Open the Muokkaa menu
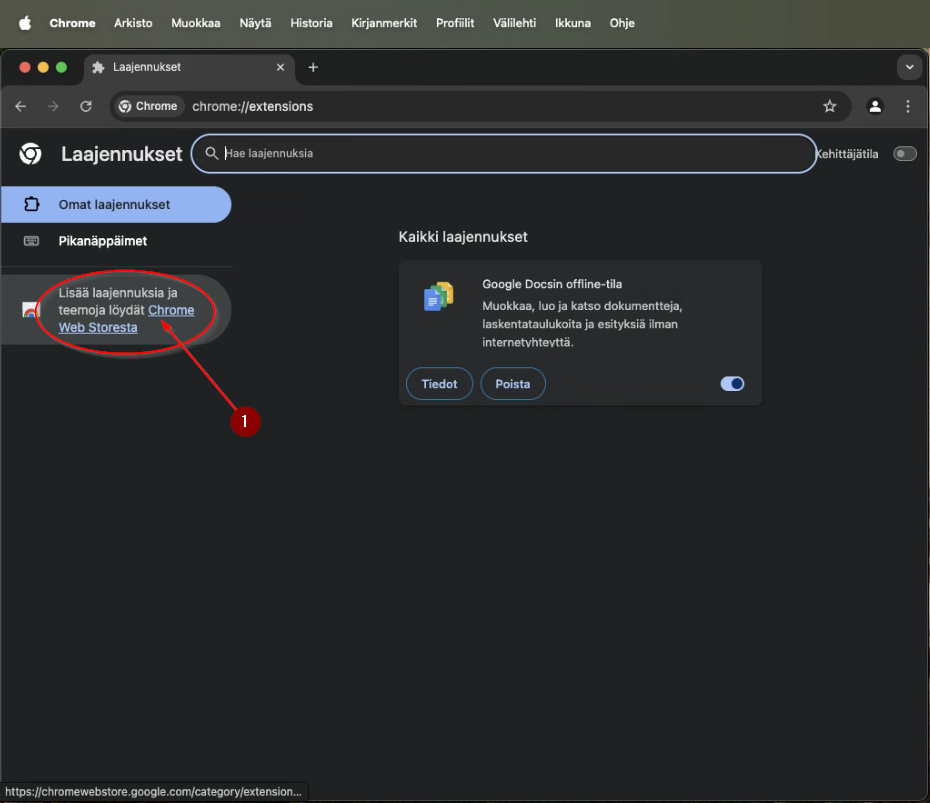Screen dimensions: 930x803 point(196,23)
